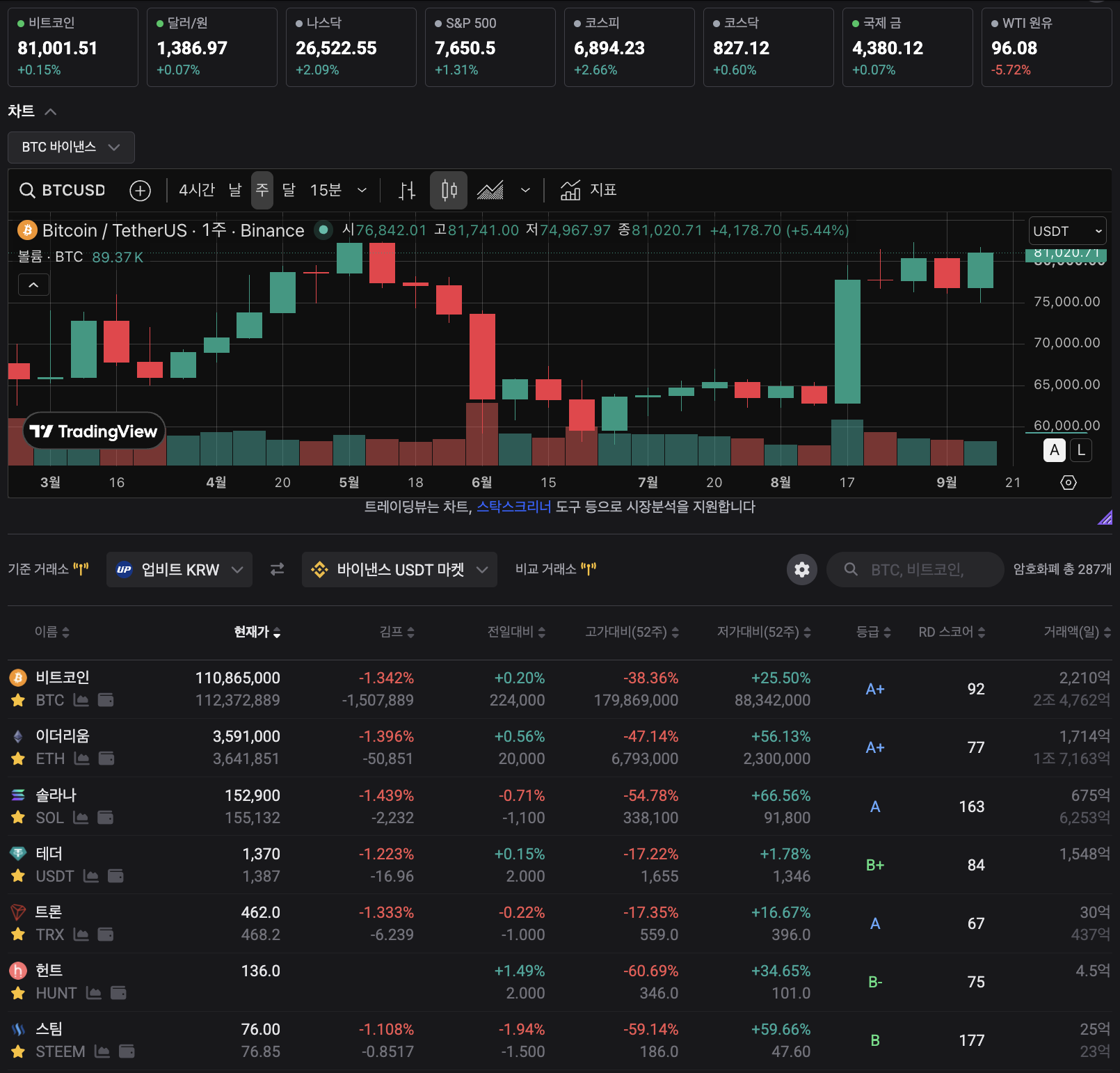
Task: Open table settings gear icon
Action: click(802, 569)
